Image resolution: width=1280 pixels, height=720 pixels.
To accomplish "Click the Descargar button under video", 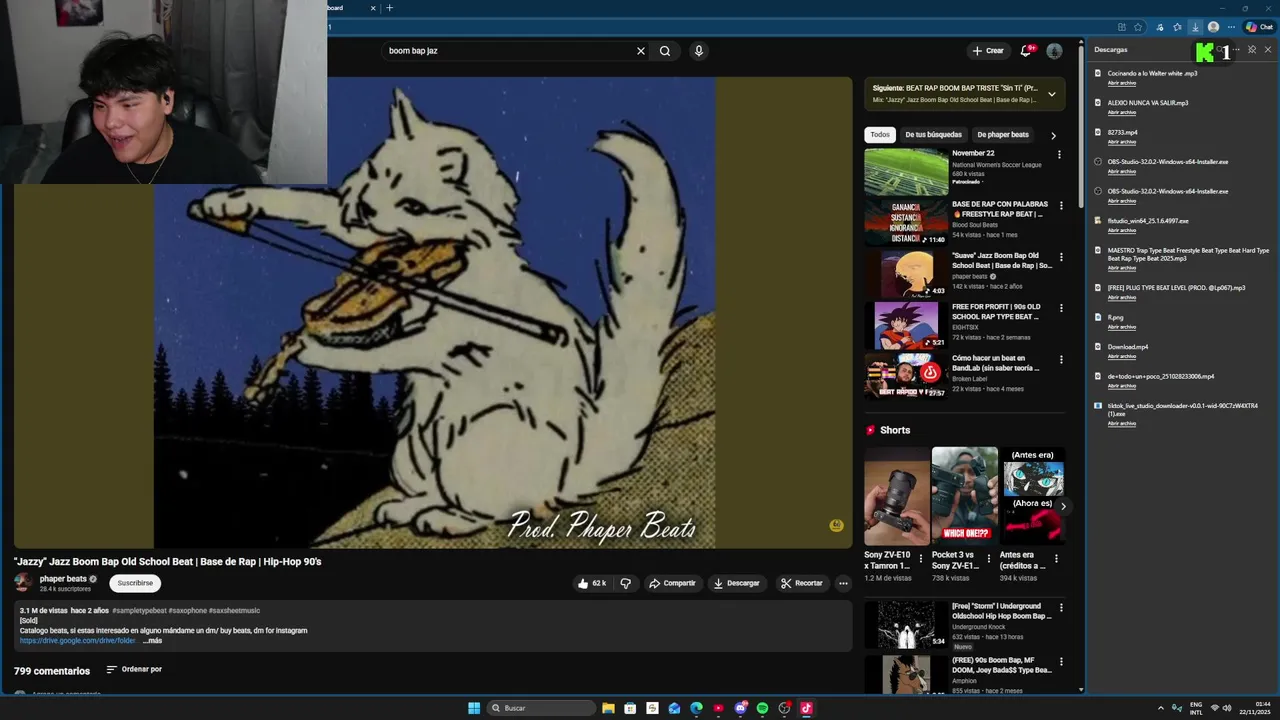I will (x=736, y=583).
